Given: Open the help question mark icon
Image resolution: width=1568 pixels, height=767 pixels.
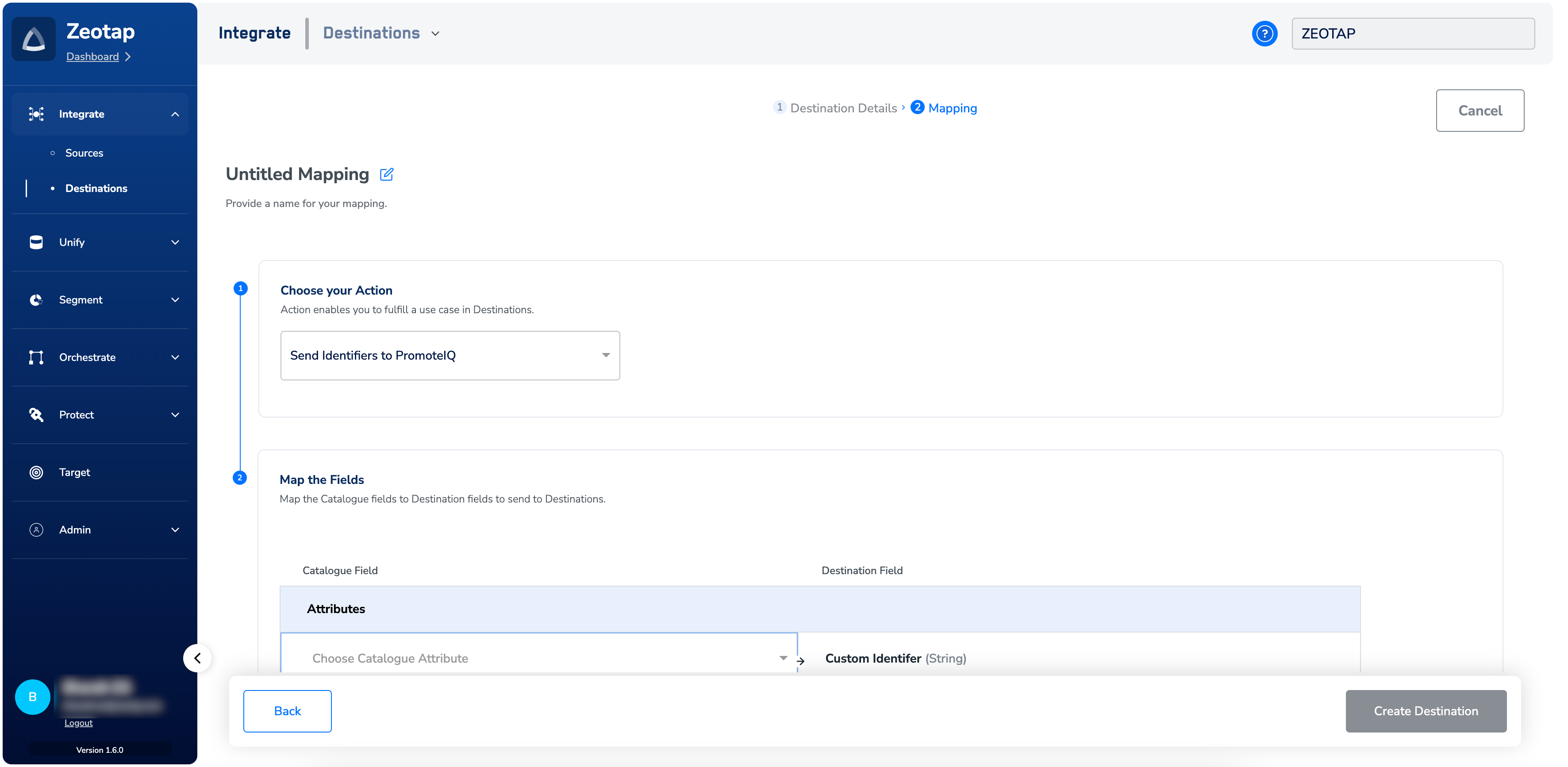Looking at the screenshot, I should (1264, 34).
